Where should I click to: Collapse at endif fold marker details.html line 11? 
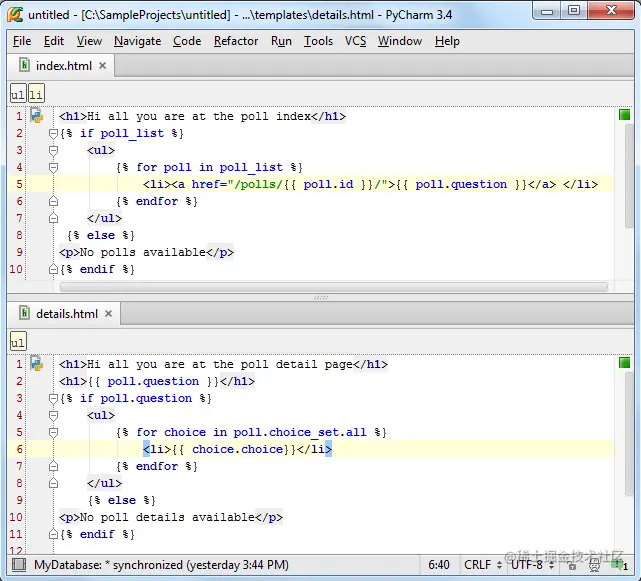53,534
